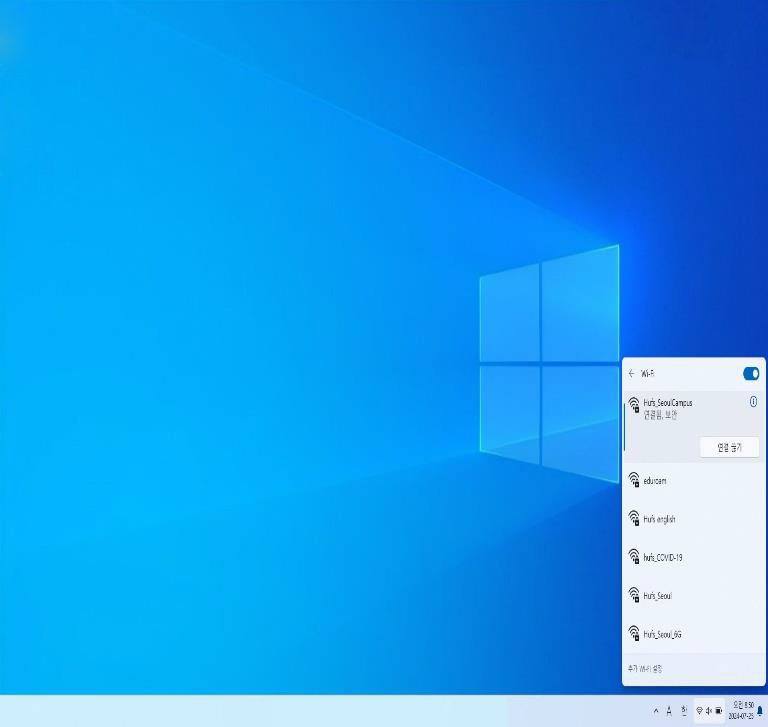Open additional Wi-Fi settings link
Image resolution: width=768 pixels, height=727 pixels.
pyautogui.click(x=645, y=669)
